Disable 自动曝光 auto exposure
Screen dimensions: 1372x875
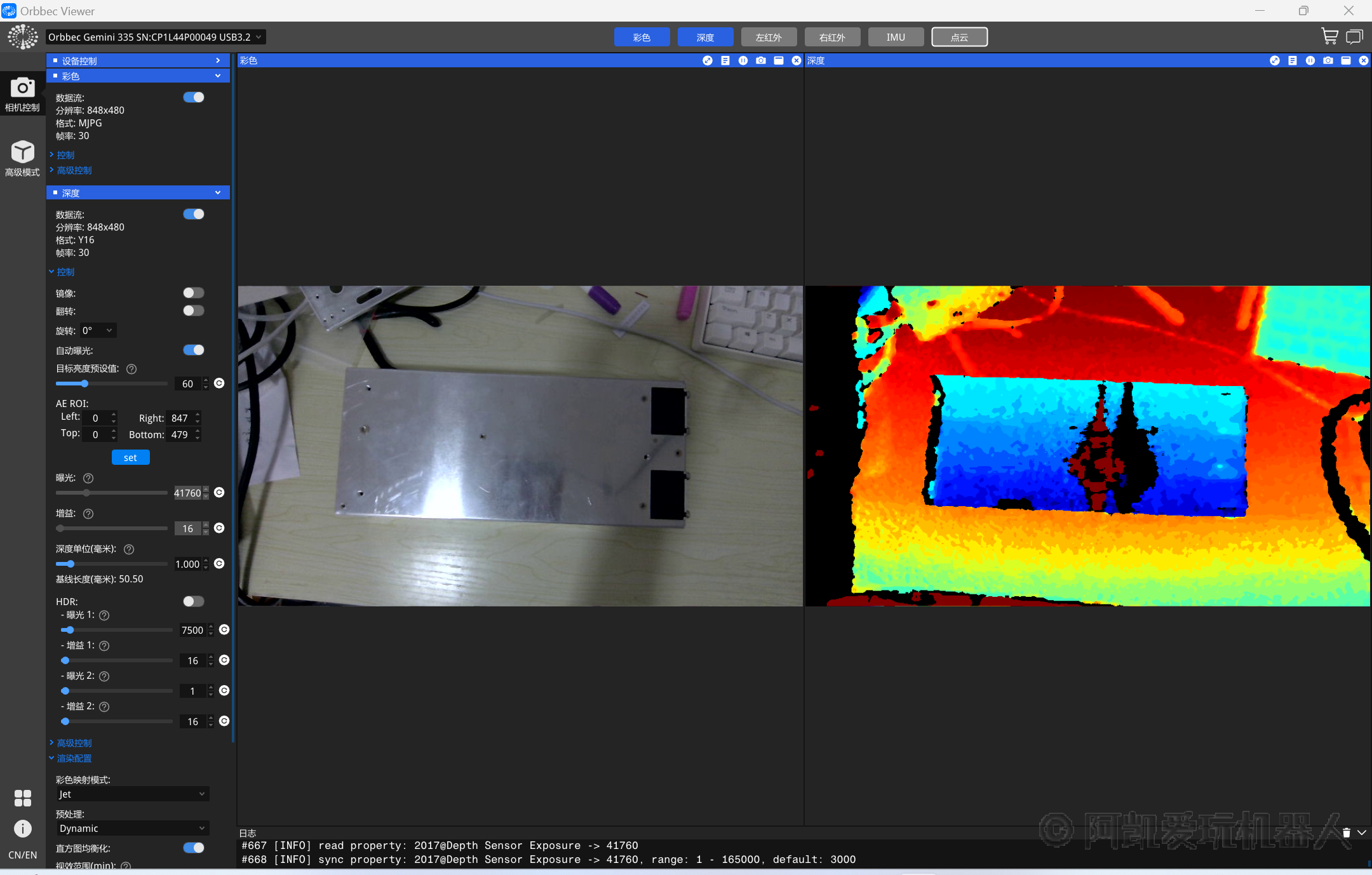click(193, 350)
